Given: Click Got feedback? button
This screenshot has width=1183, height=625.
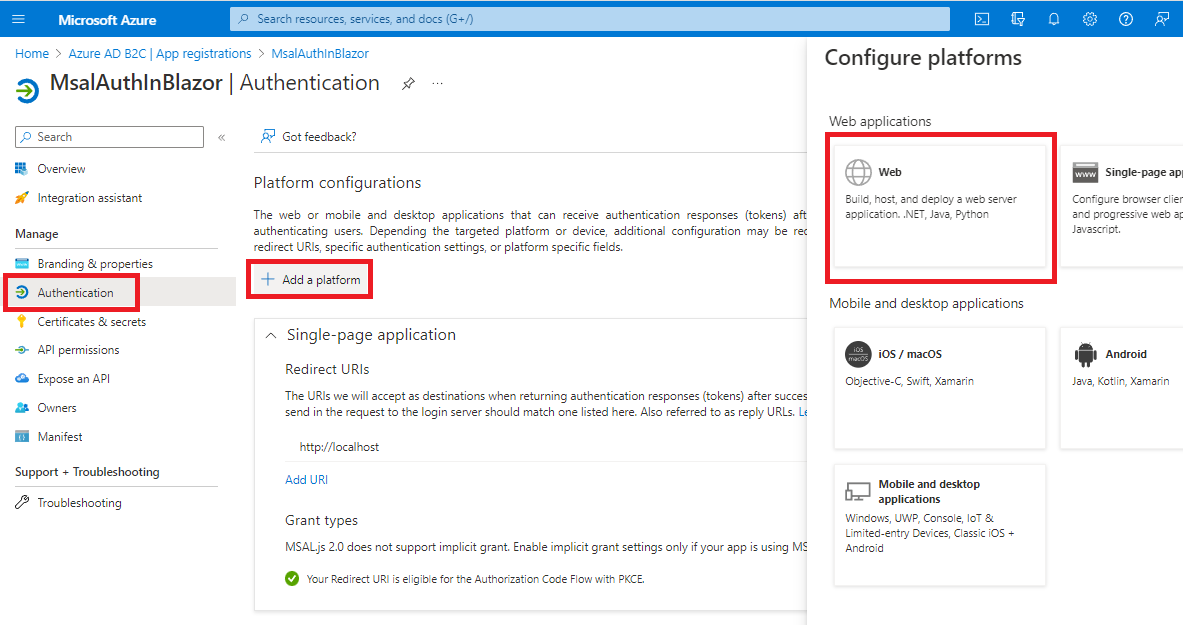Looking at the screenshot, I should pos(309,137).
